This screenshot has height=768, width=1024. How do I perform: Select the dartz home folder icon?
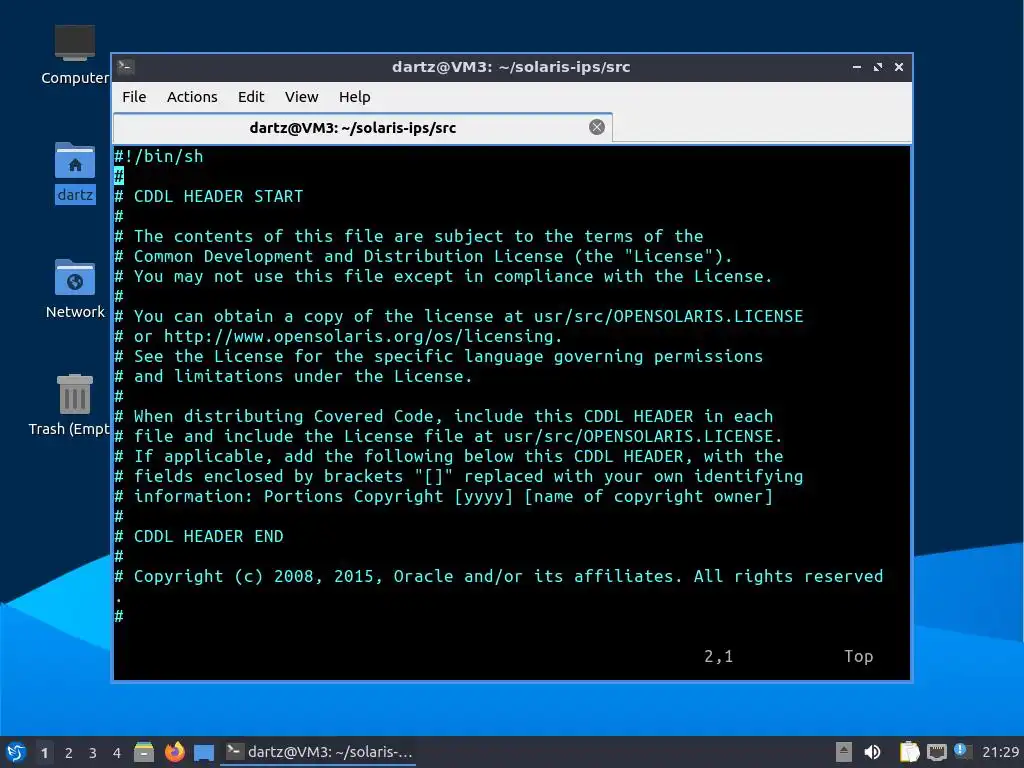(x=74, y=173)
